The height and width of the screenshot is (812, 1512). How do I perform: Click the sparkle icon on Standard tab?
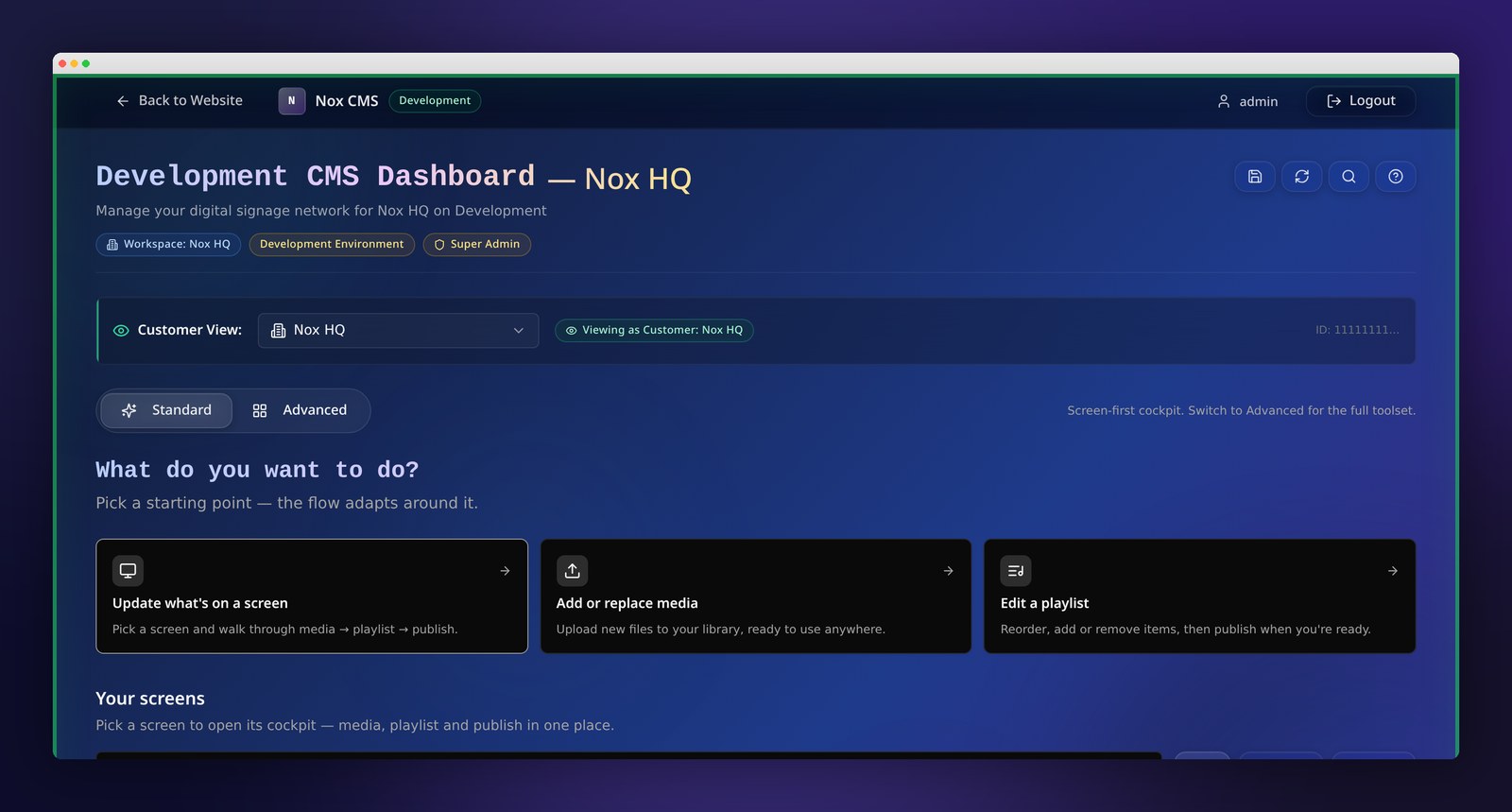click(x=129, y=410)
